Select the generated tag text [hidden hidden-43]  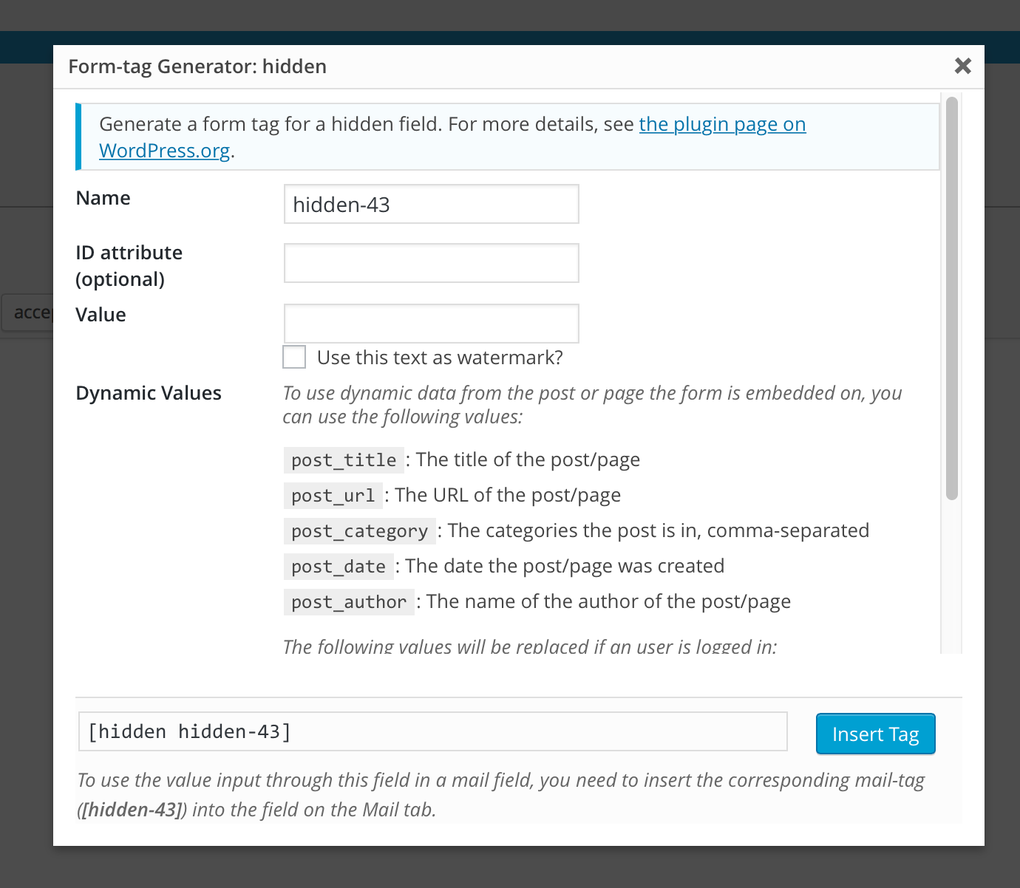pos(432,731)
